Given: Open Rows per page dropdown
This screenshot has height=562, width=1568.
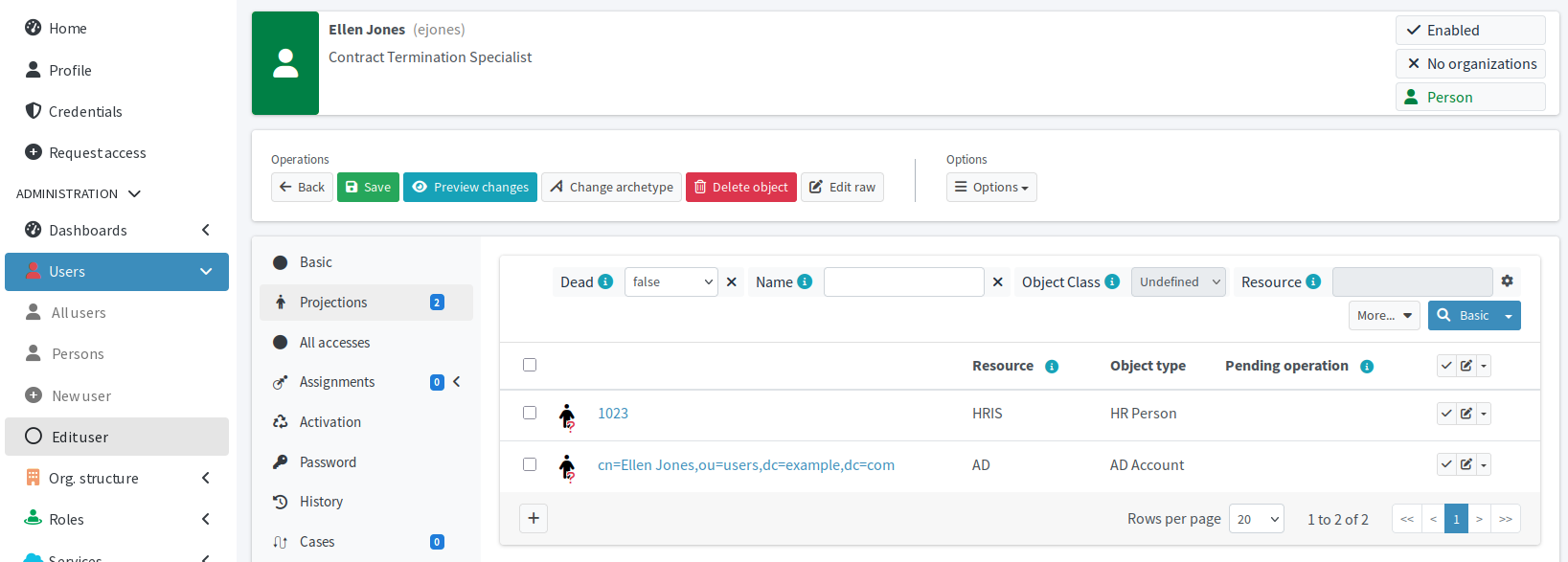Looking at the screenshot, I should coord(1257,519).
